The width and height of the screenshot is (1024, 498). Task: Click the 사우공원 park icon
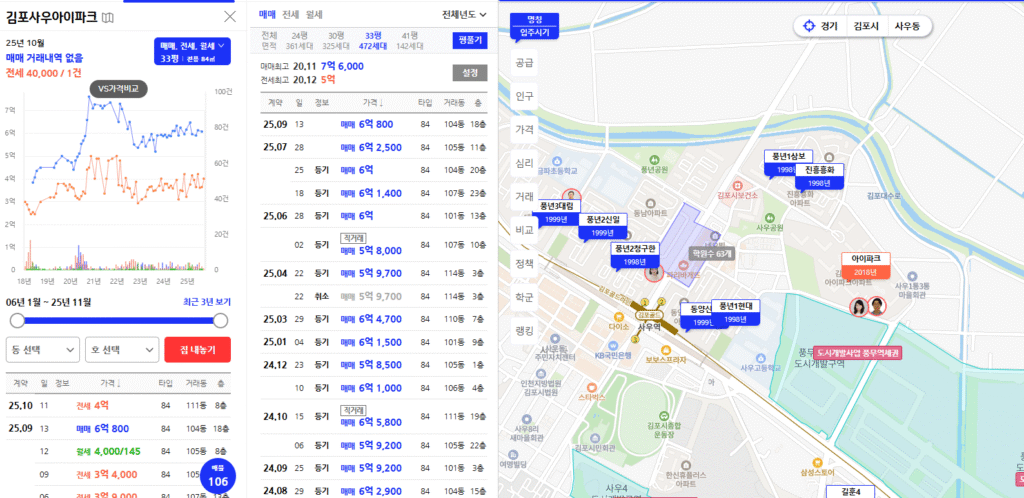click(769, 217)
